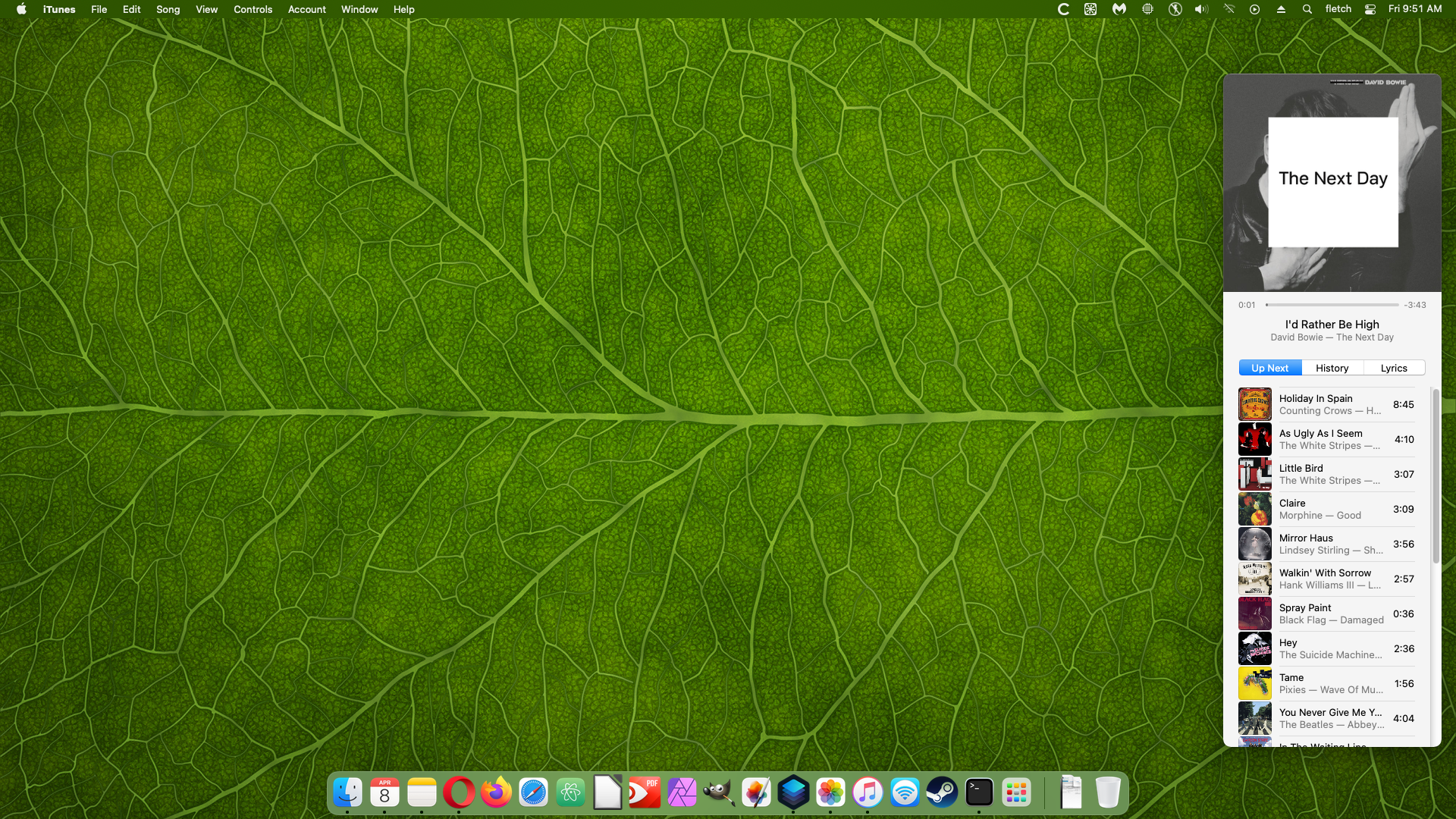Open the volume menu bar icon

1201,9
